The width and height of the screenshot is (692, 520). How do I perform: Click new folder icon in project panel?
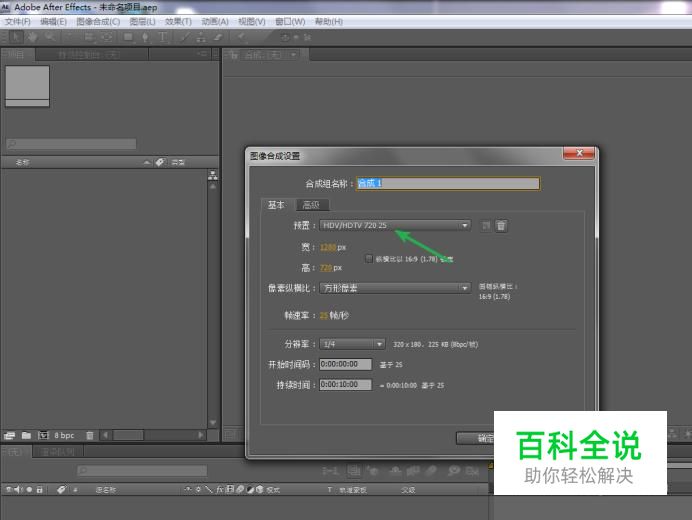[x=26, y=435]
